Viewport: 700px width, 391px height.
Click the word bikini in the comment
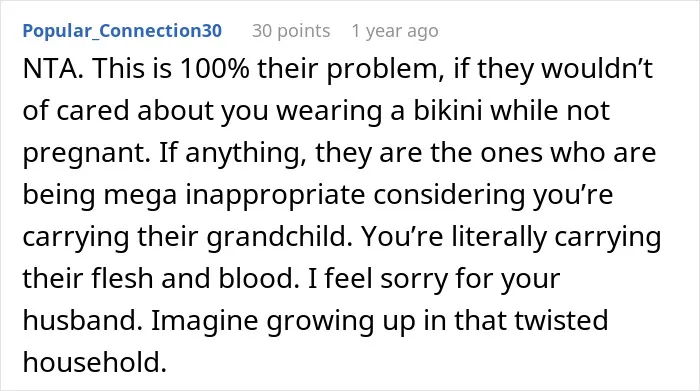pyautogui.click(x=448, y=110)
